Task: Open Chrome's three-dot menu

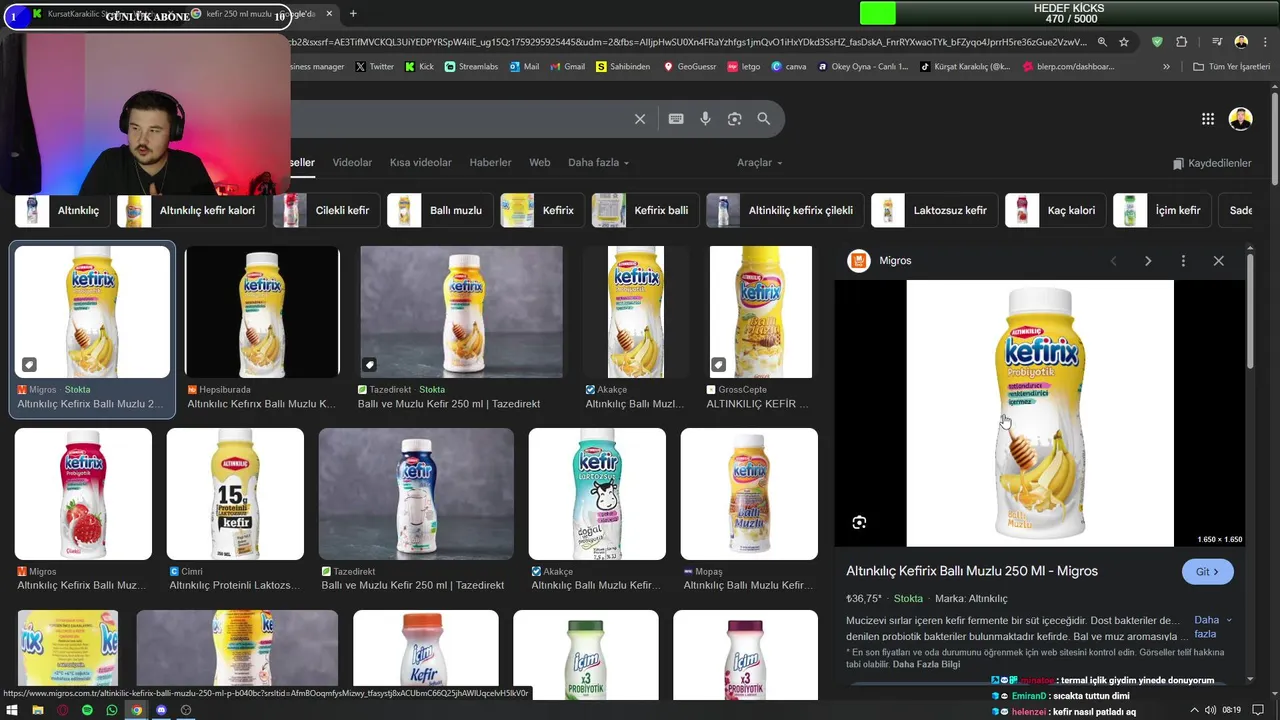Action: pos(1264,42)
